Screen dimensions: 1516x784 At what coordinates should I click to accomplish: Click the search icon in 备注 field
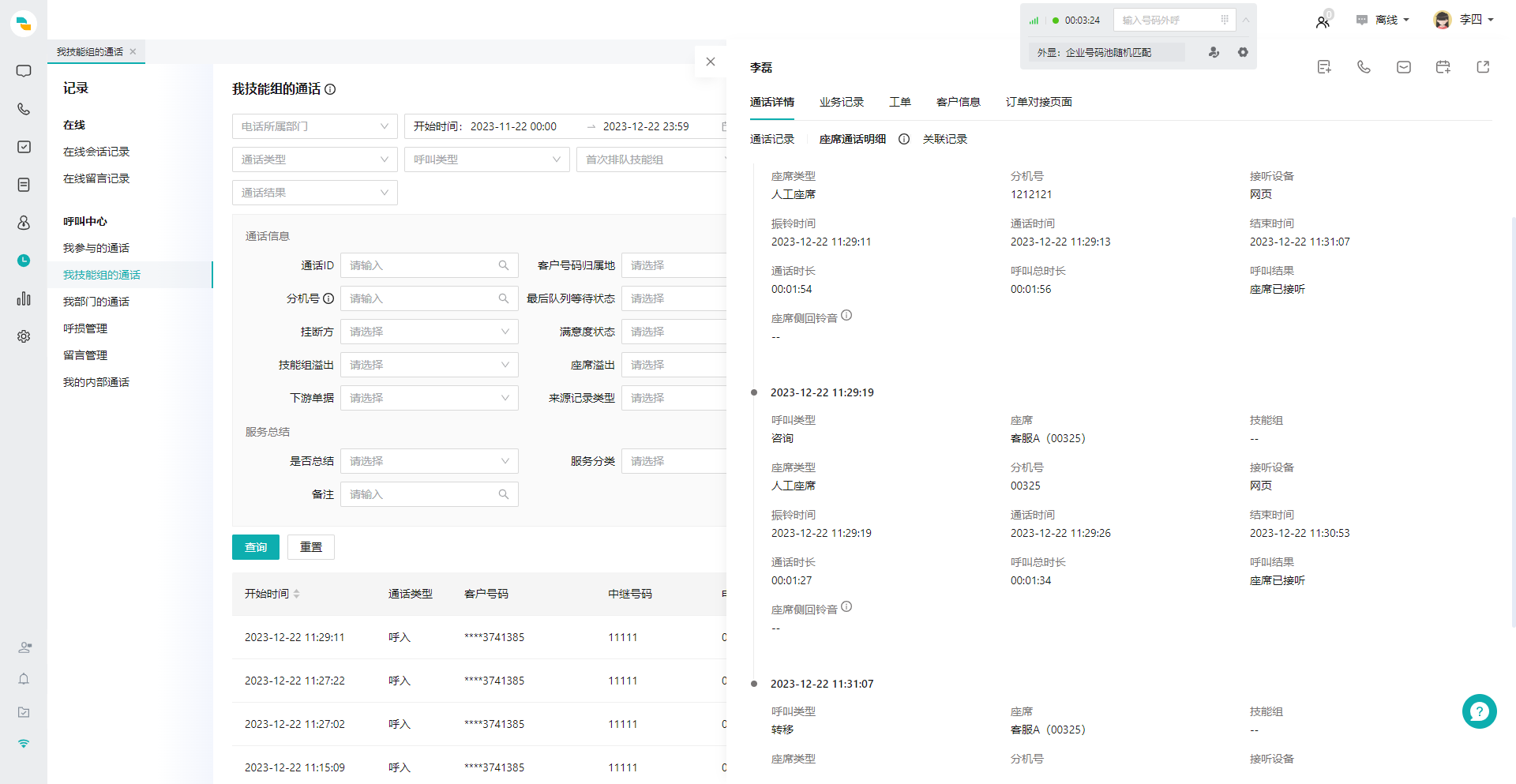coord(504,494)
